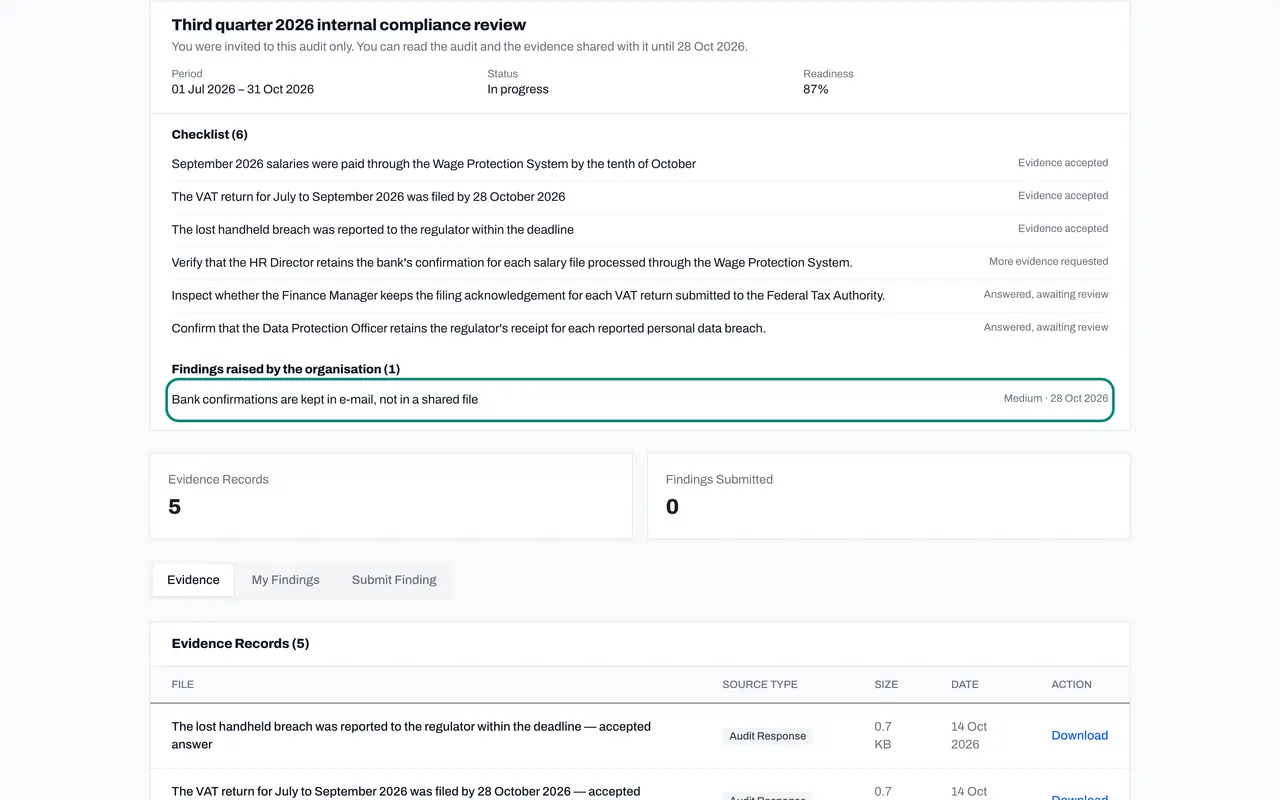The image size is (1280, 800).
Task: Click the ACTION column header
Action: 1072,685
